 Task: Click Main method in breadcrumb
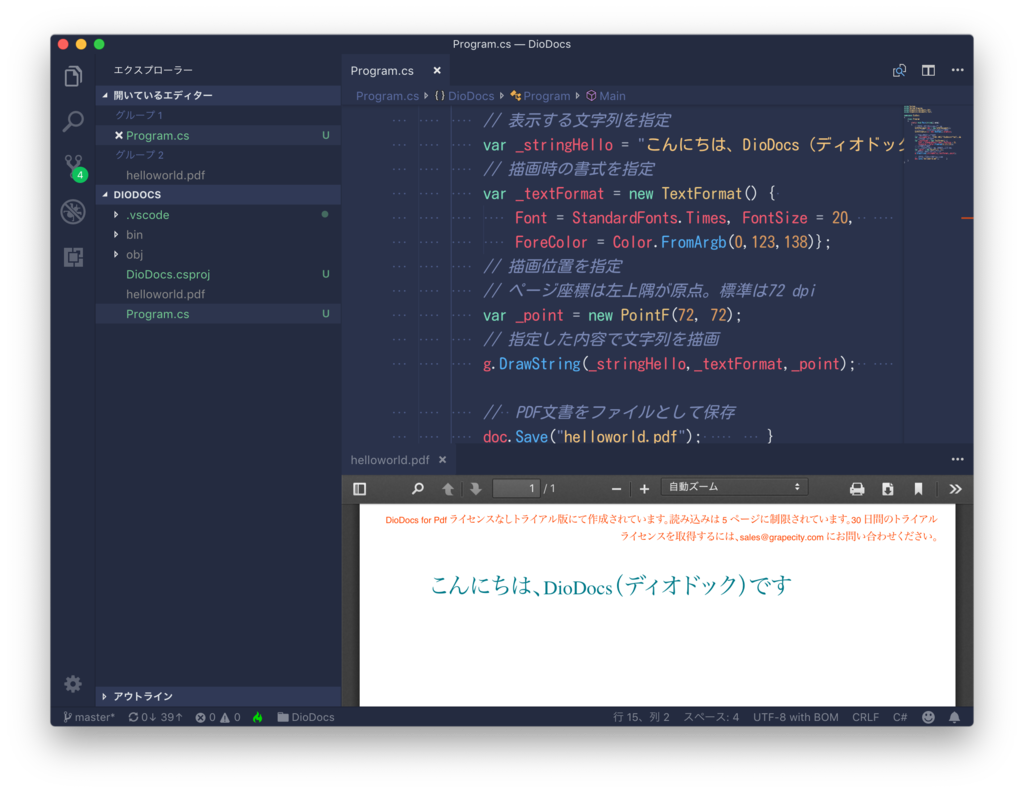click(605, 96)
